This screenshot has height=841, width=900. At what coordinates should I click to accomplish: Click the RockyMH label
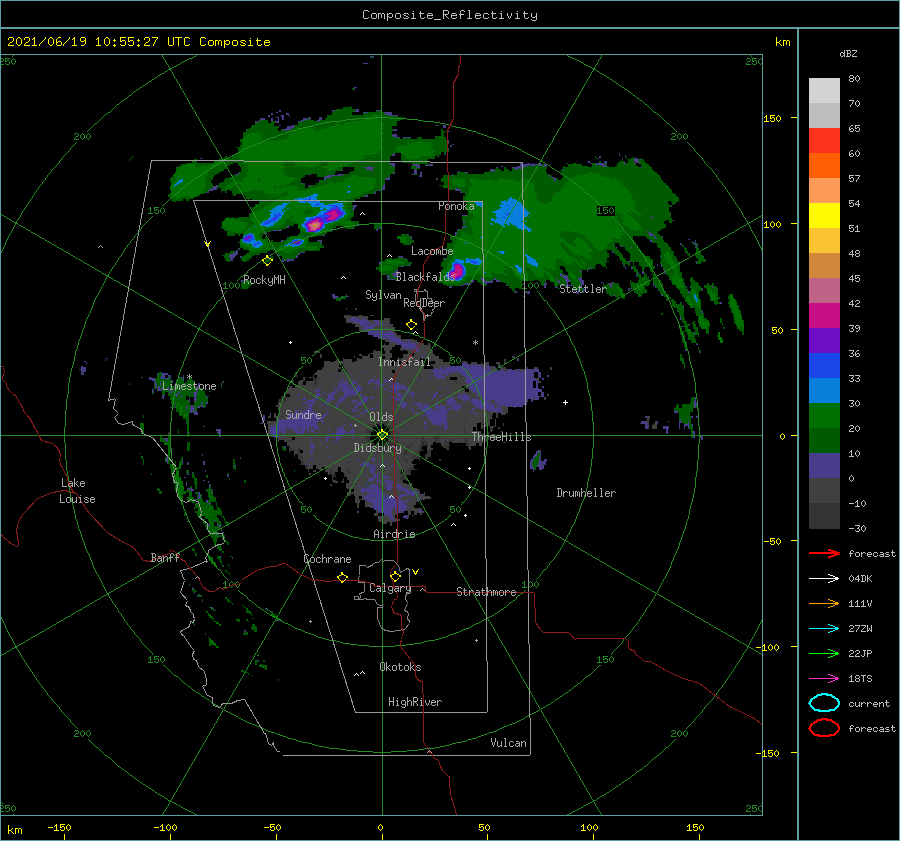click(264, 280)
